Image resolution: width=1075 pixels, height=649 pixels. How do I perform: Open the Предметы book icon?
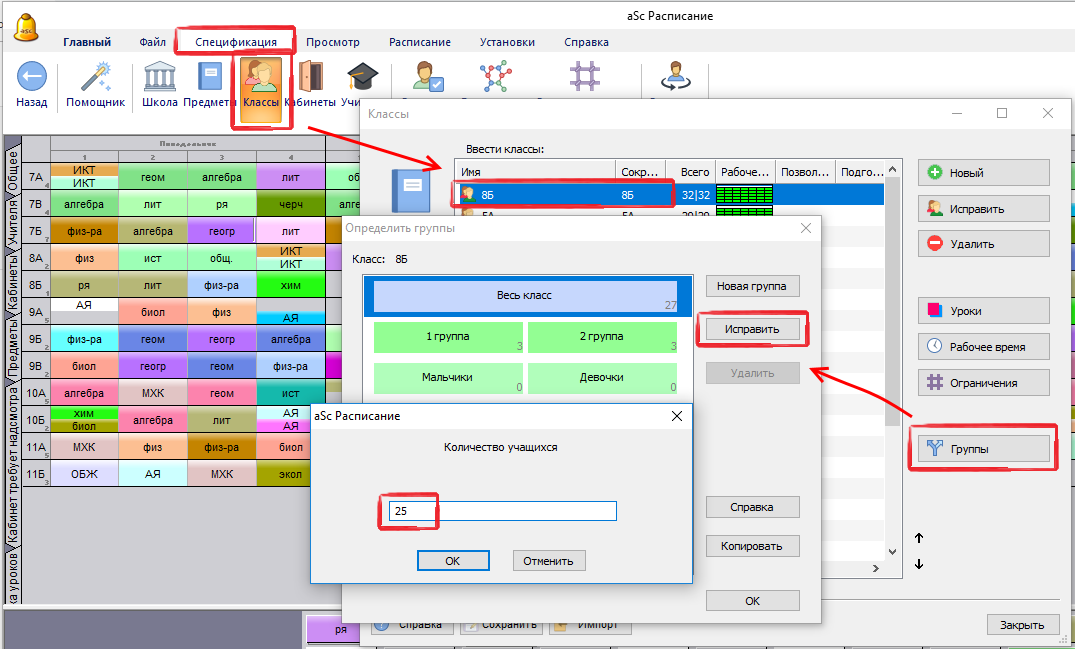click(210, 78)
